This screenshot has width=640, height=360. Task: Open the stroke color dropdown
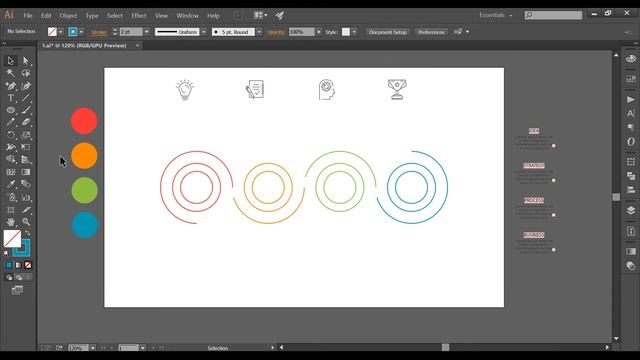point(81,32)
